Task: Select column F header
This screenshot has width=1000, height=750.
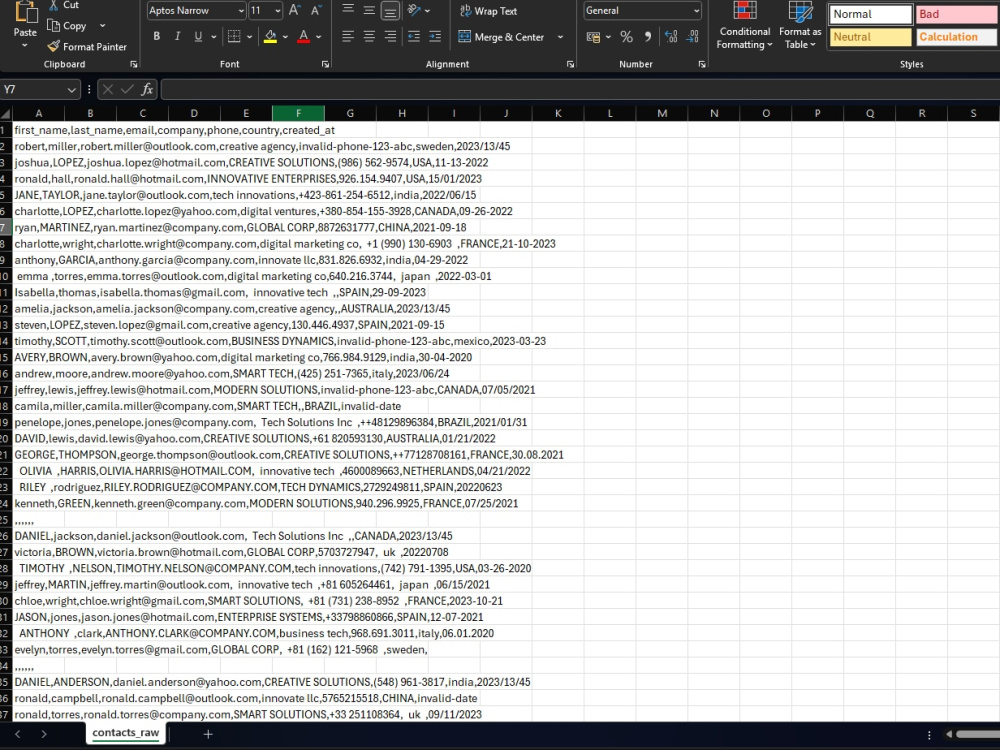Action: click(x=298, y=114)
